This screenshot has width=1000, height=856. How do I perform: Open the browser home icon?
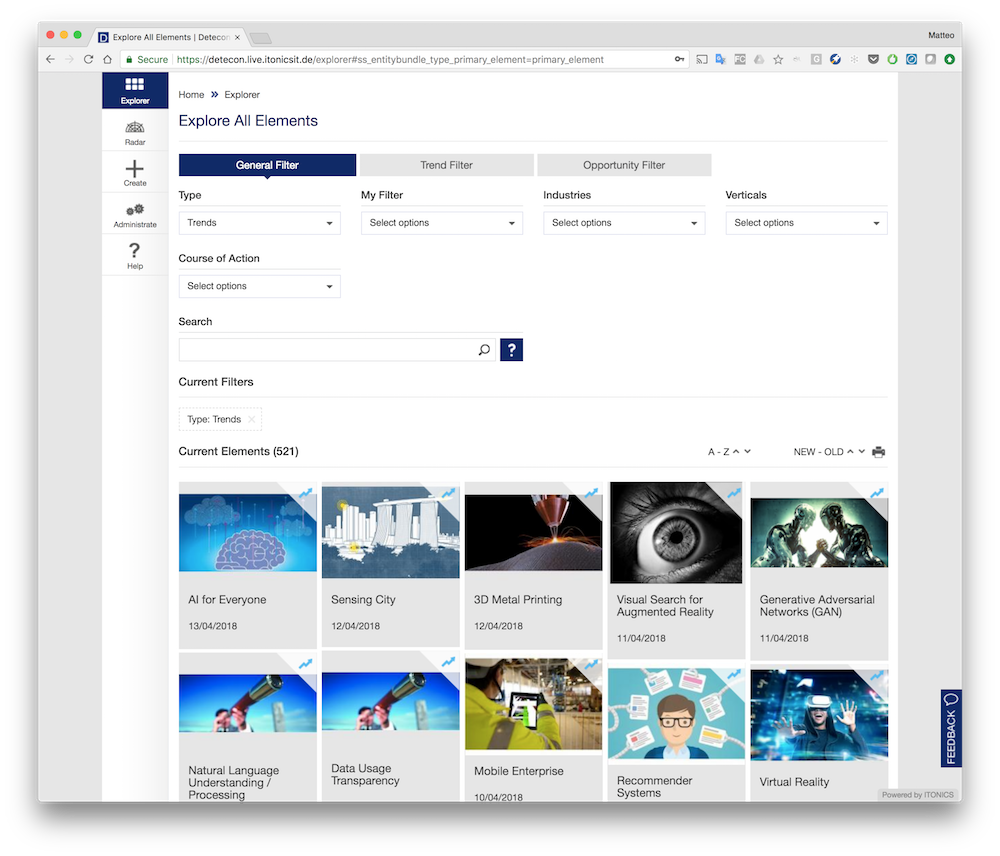point(108,59)
